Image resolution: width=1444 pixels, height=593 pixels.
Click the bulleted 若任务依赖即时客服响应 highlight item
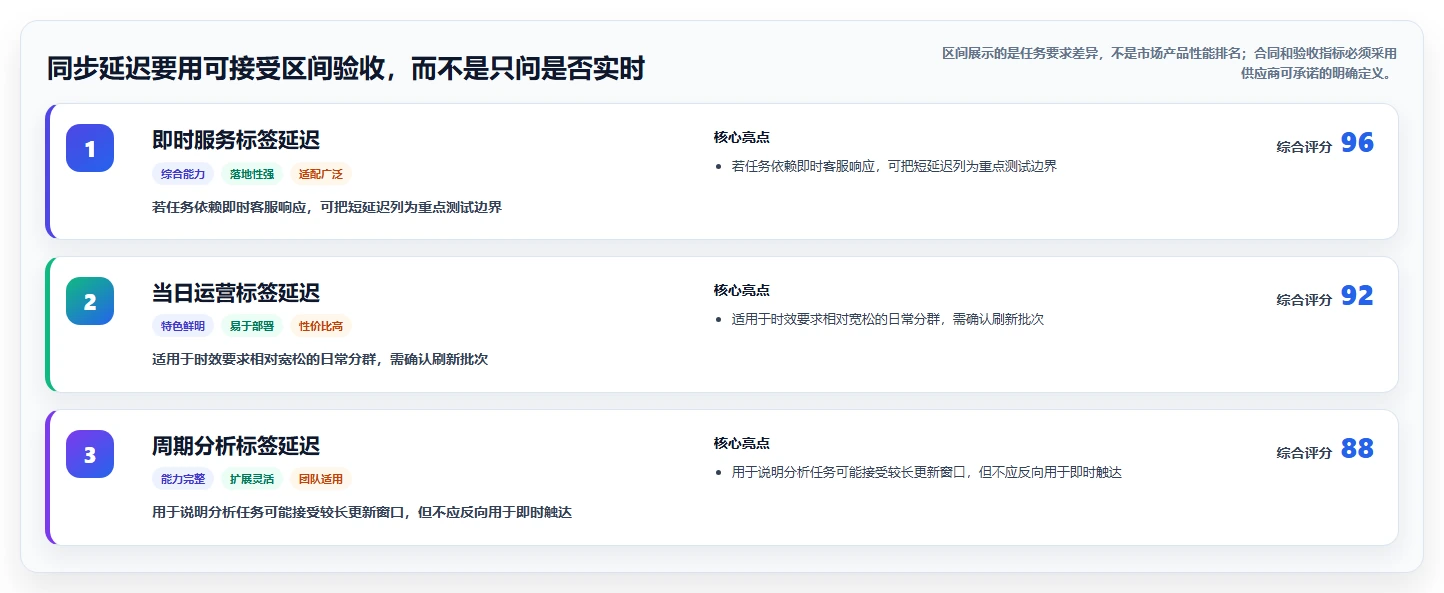pyautogui.click(x=894, y=166)
